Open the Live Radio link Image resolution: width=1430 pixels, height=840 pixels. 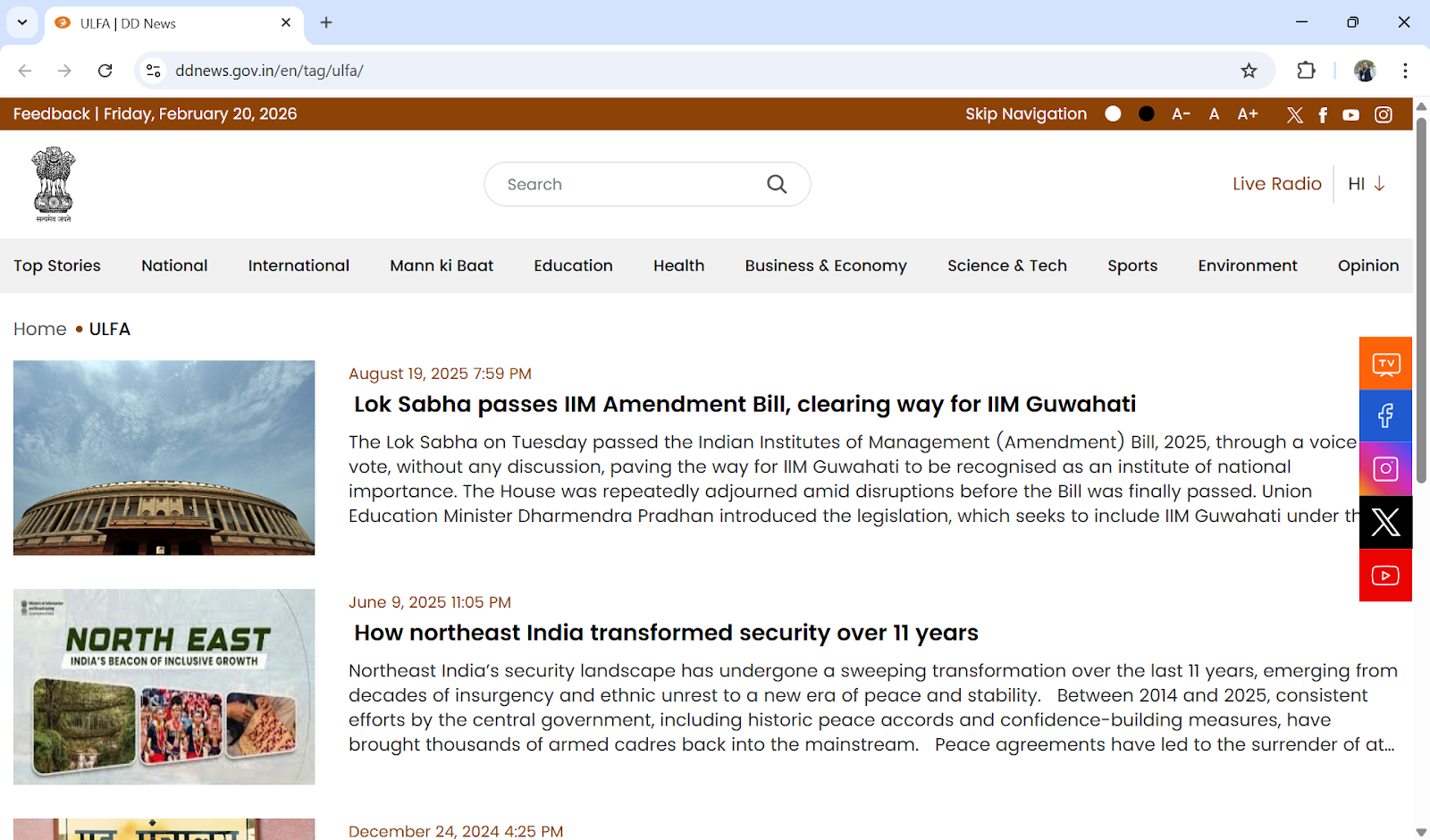[x=1276, y=184]
